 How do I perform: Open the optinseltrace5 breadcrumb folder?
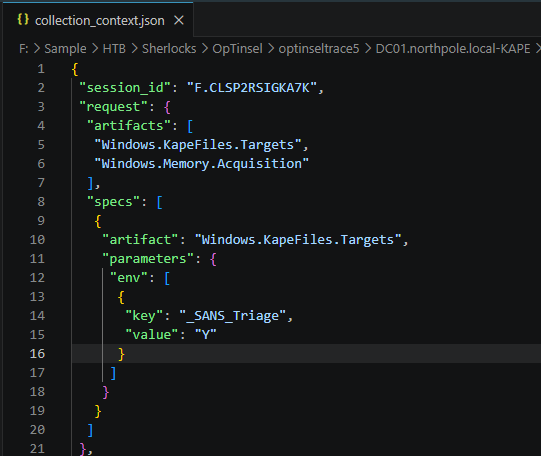pos(319,49)
